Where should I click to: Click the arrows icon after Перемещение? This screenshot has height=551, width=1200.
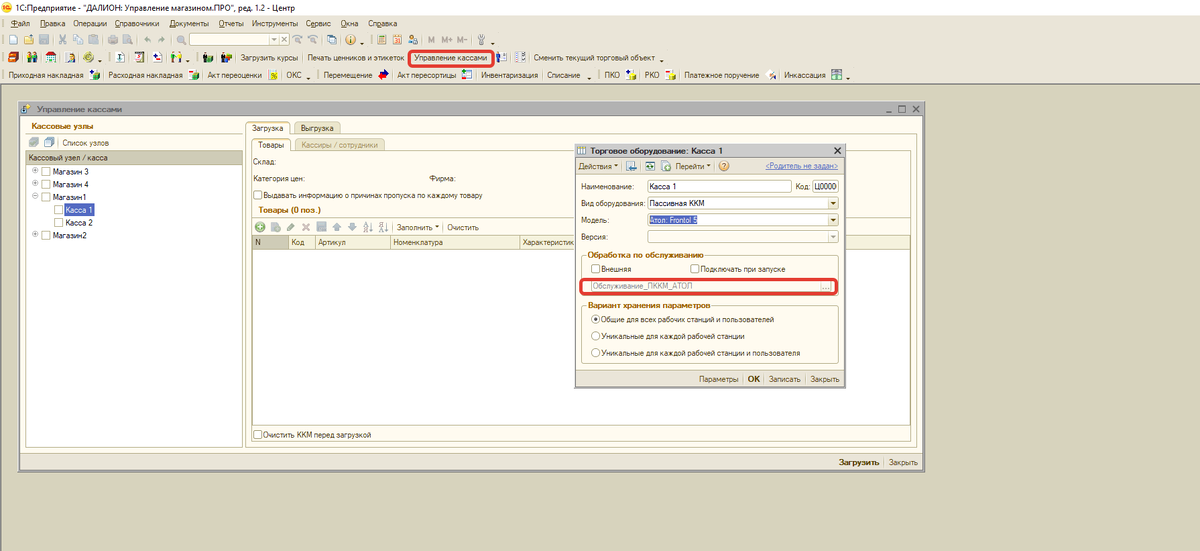point(382,75)
